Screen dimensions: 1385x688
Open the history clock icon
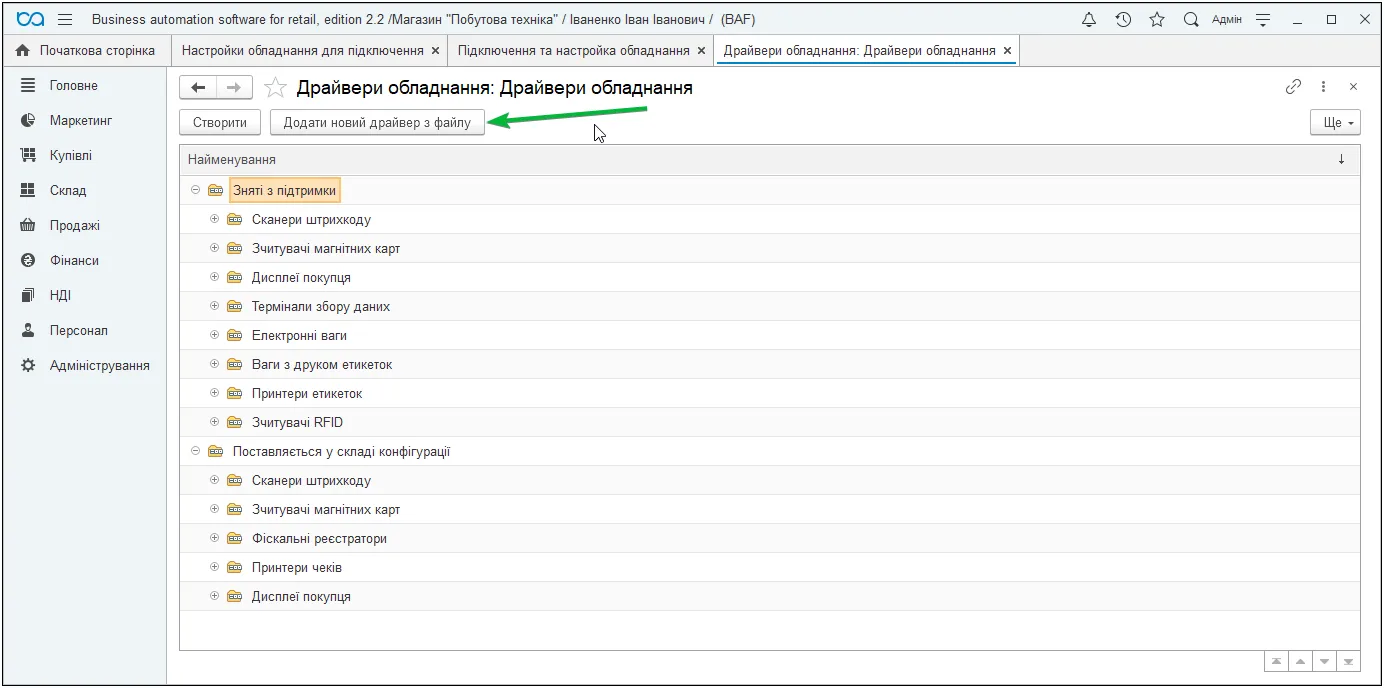[x=1123, y=19]
